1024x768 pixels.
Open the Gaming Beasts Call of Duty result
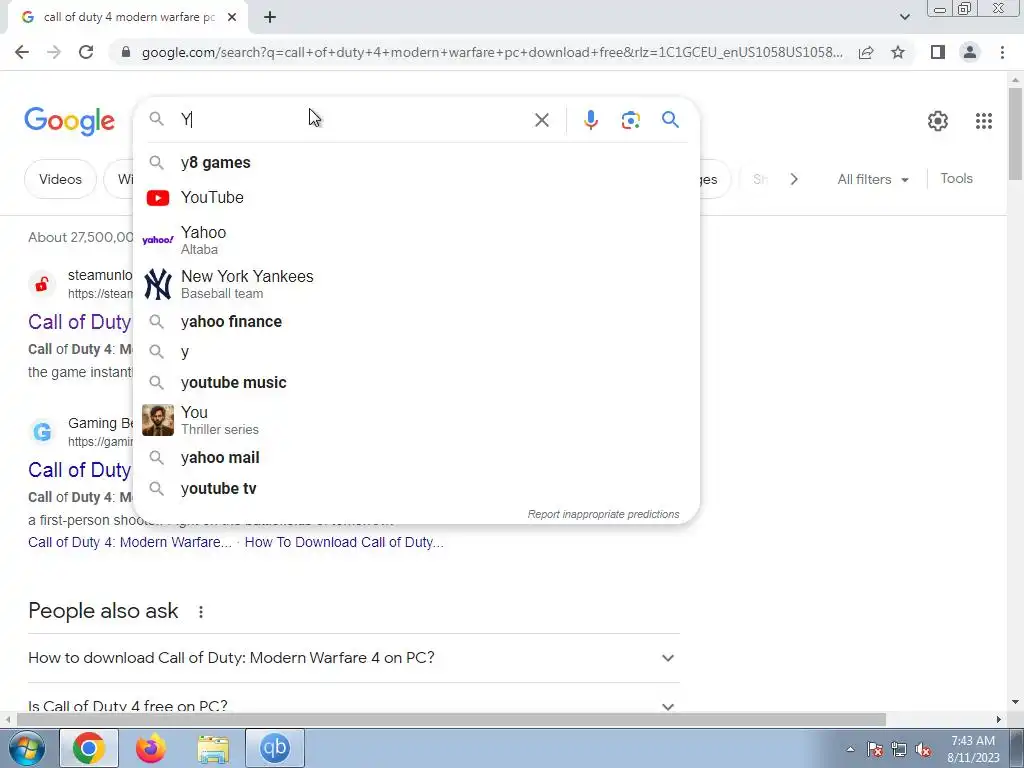coord(80,470)
